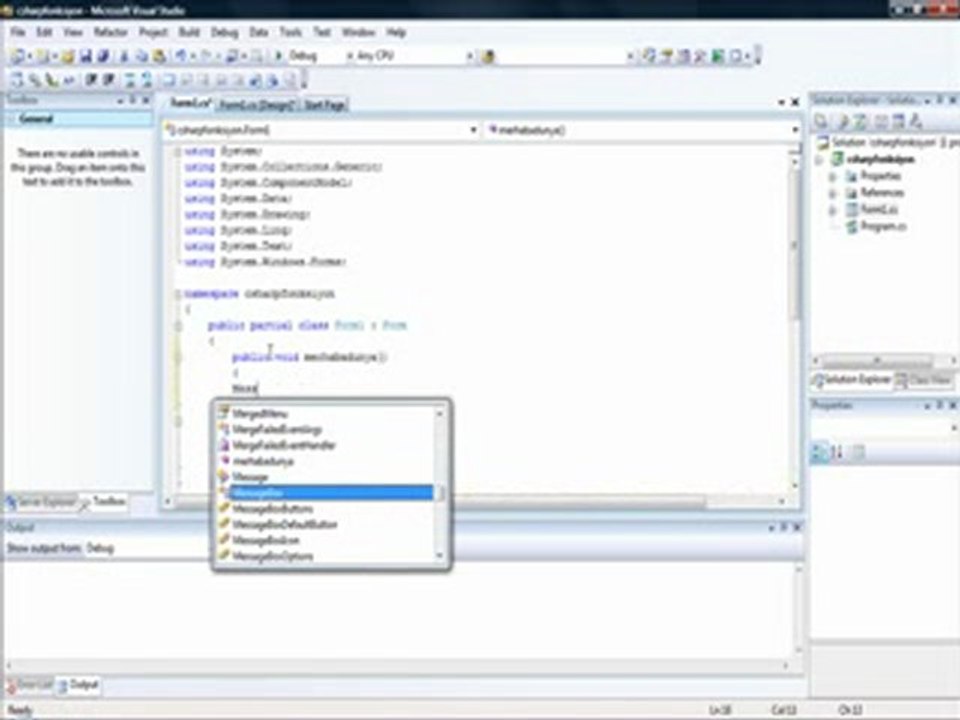Open the toolbar Find search combo box arrow
The height and width of the screenshot is (720, 960).
(x=629, y=56)
